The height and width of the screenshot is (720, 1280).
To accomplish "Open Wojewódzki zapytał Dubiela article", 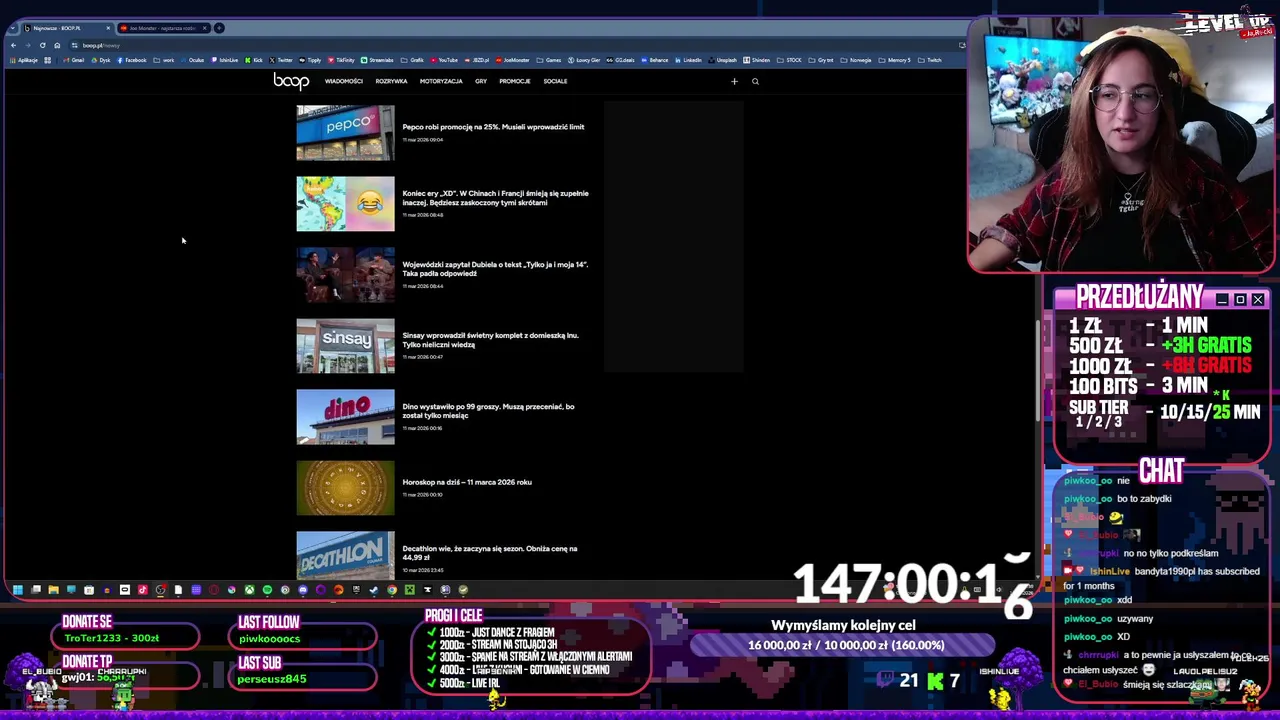I will (495, 269).
